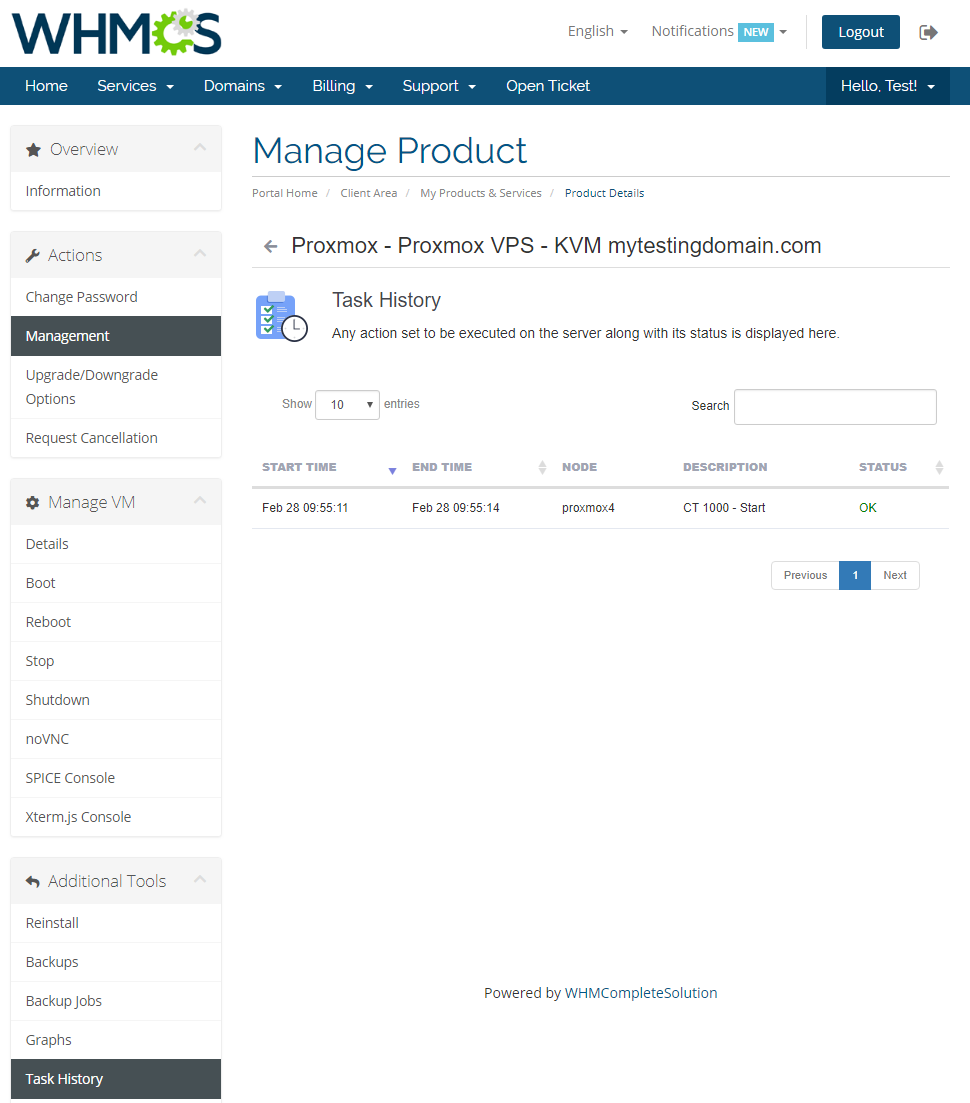Select Open Ticket in navigation bar

[x=548, y=86]
